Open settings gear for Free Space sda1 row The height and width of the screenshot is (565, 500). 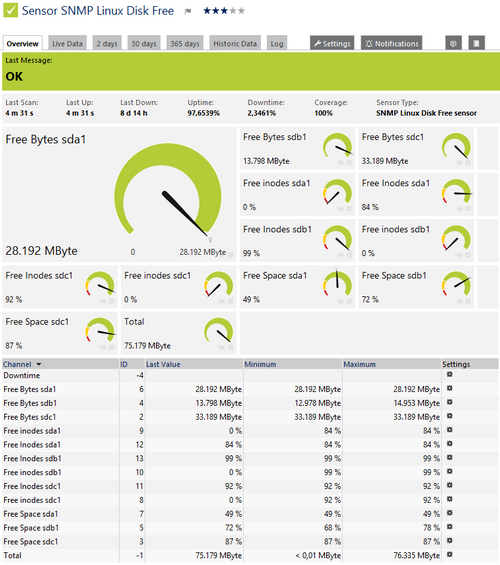(450, 513)
